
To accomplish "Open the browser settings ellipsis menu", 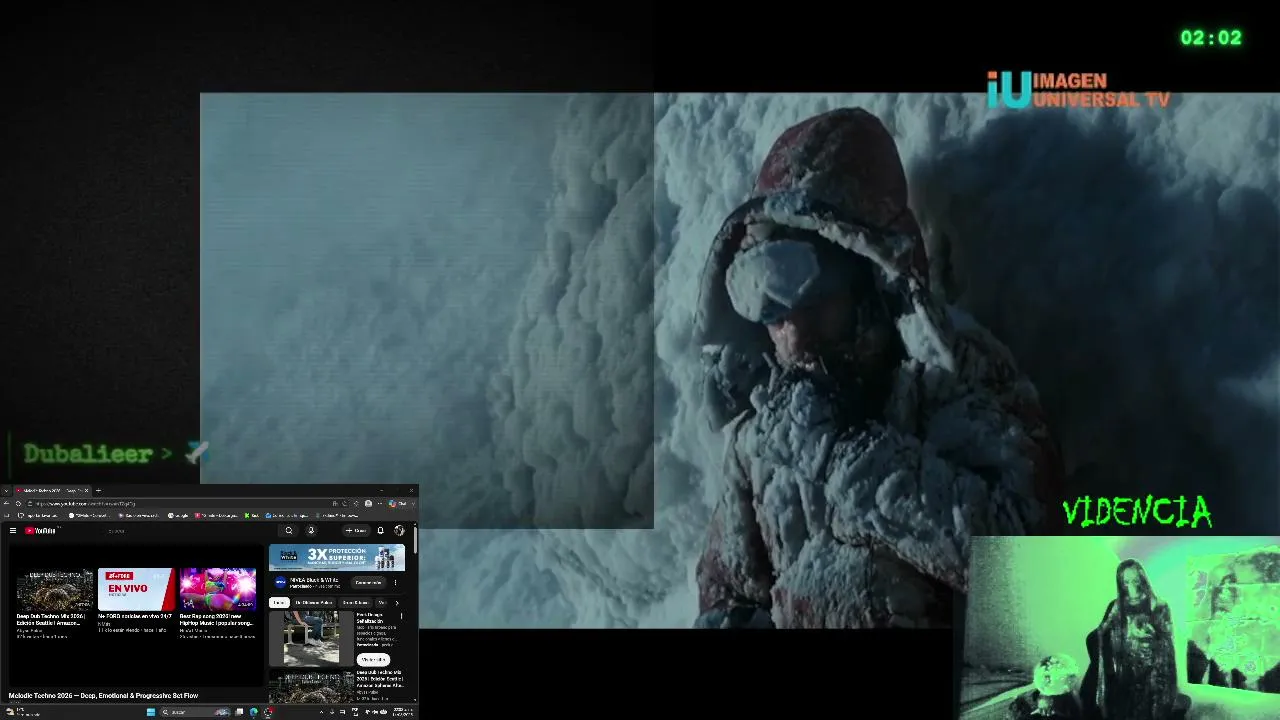I will pyautogui.click(x=380, y=503).
